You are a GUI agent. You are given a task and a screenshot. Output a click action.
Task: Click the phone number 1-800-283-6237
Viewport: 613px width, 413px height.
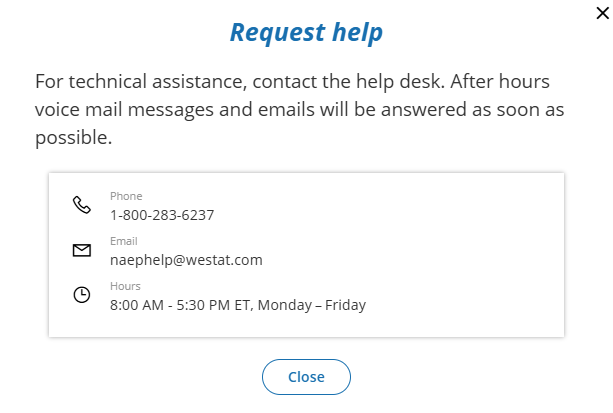(x=162, y=214)
